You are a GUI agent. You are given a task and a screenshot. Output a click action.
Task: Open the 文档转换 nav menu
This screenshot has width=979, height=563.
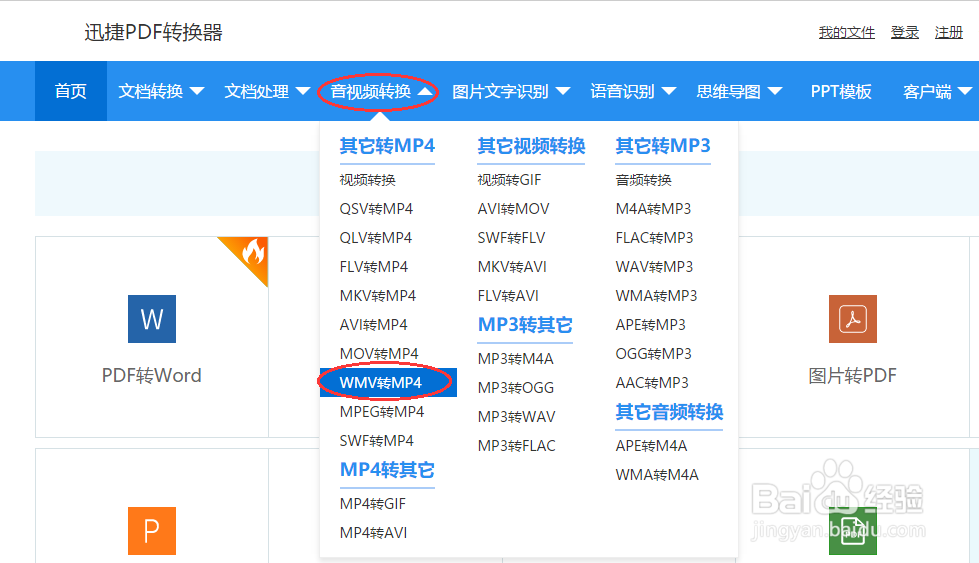click(x=150, y=92)
